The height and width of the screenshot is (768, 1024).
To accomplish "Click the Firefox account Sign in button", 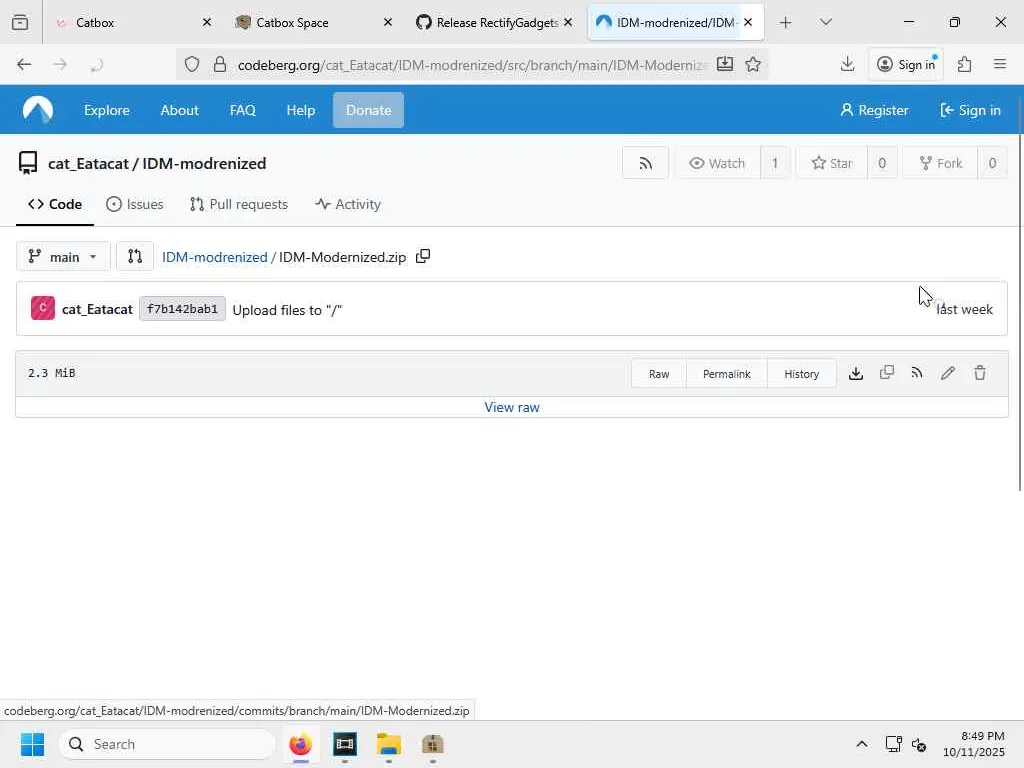I will point(905,64).
